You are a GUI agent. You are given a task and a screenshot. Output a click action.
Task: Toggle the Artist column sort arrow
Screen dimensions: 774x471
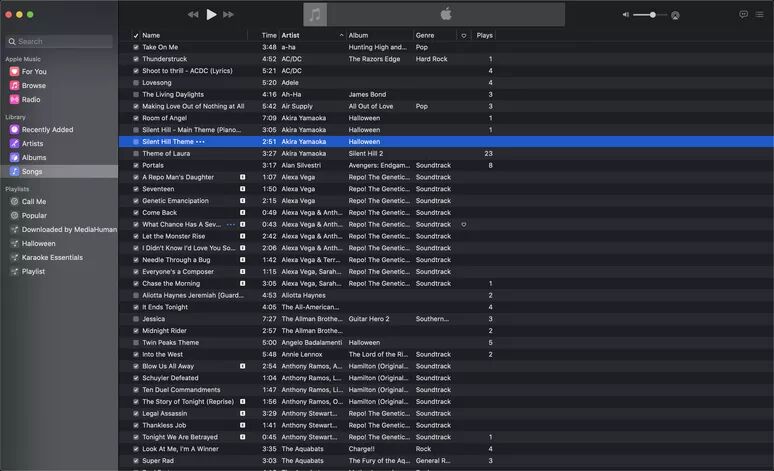pos(341,36)
